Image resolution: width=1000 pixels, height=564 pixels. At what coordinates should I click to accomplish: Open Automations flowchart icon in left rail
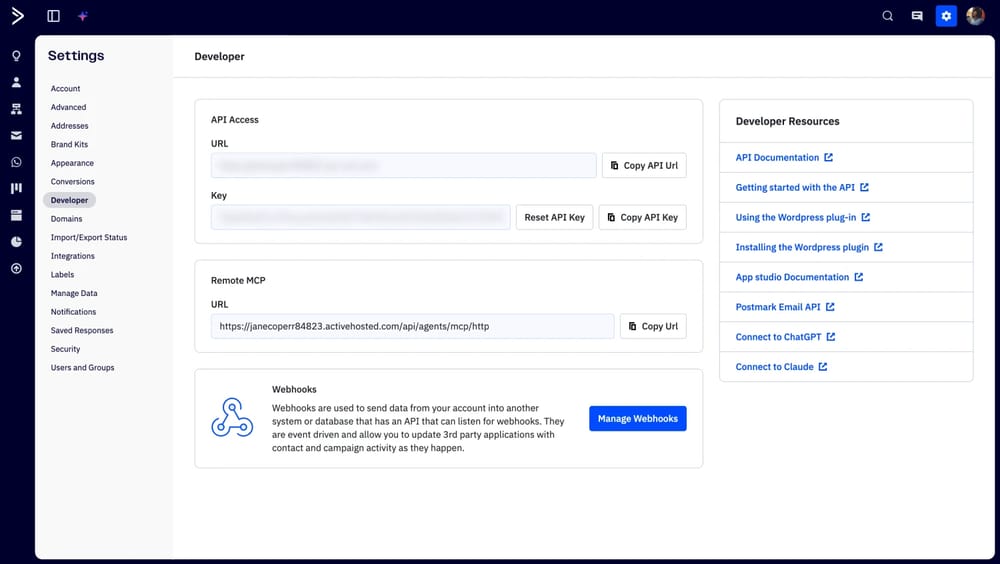coord(17,109)
